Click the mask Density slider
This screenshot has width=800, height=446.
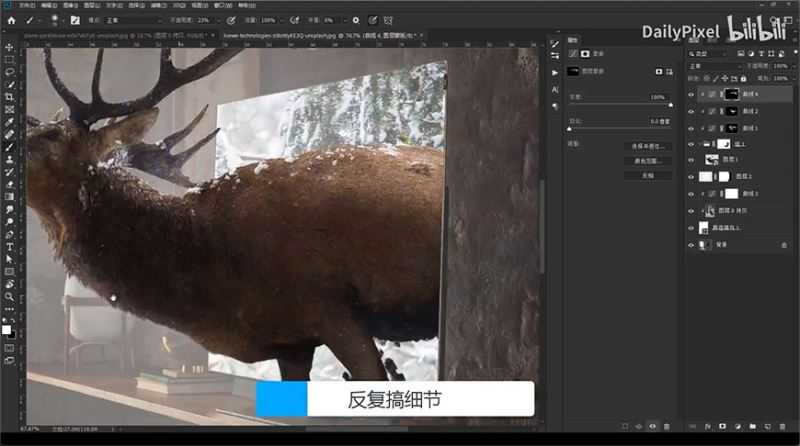click(x=620, y=103)
